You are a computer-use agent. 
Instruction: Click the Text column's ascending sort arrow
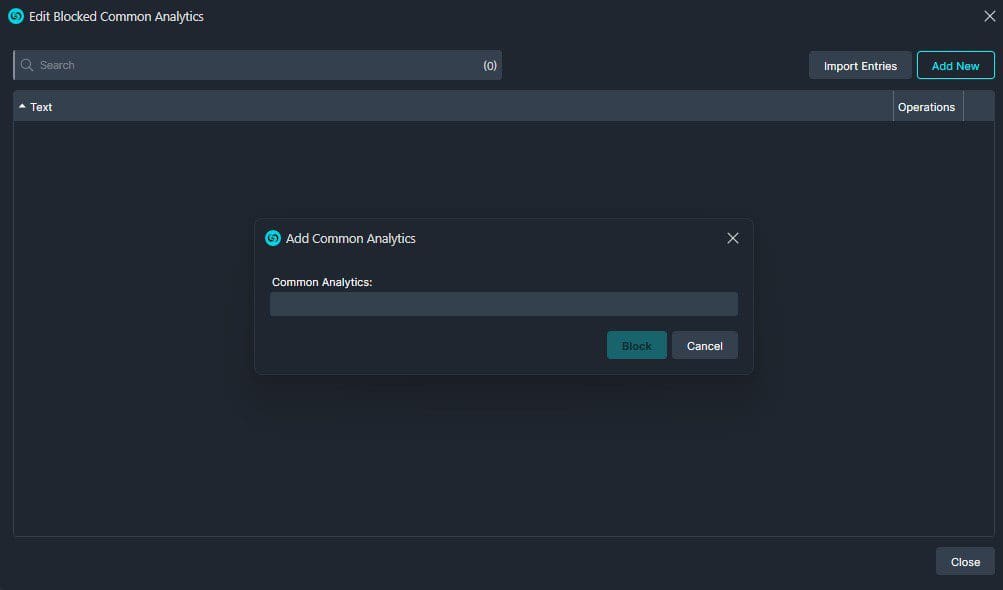pos(22,106)
